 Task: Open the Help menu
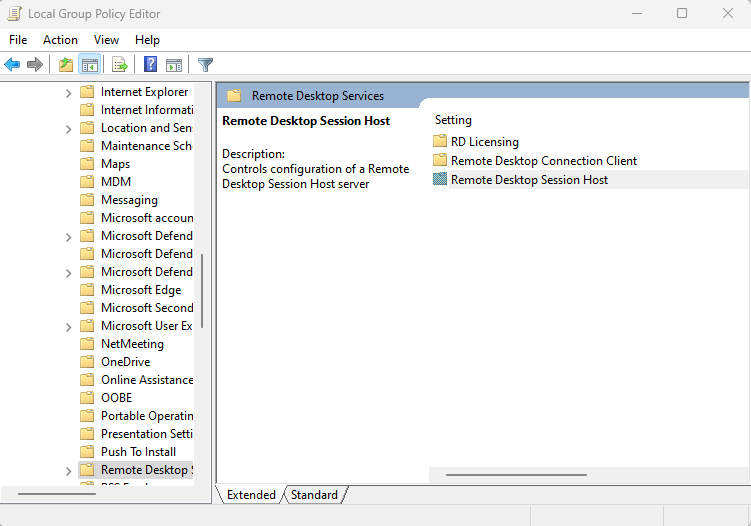tap(147, 40)
